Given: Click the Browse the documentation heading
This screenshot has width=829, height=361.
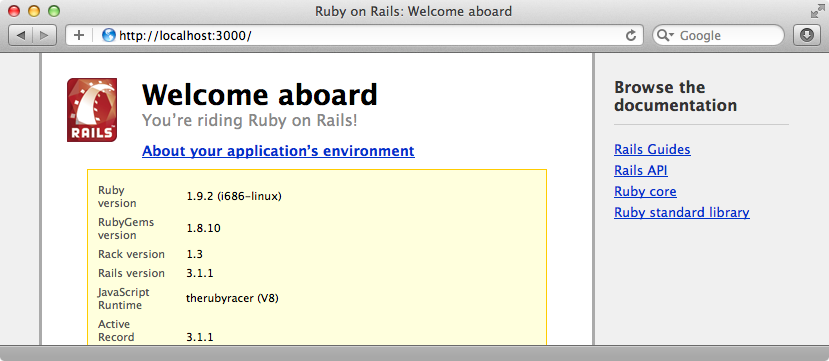Looking at the screenshot, I should (675, 96).
